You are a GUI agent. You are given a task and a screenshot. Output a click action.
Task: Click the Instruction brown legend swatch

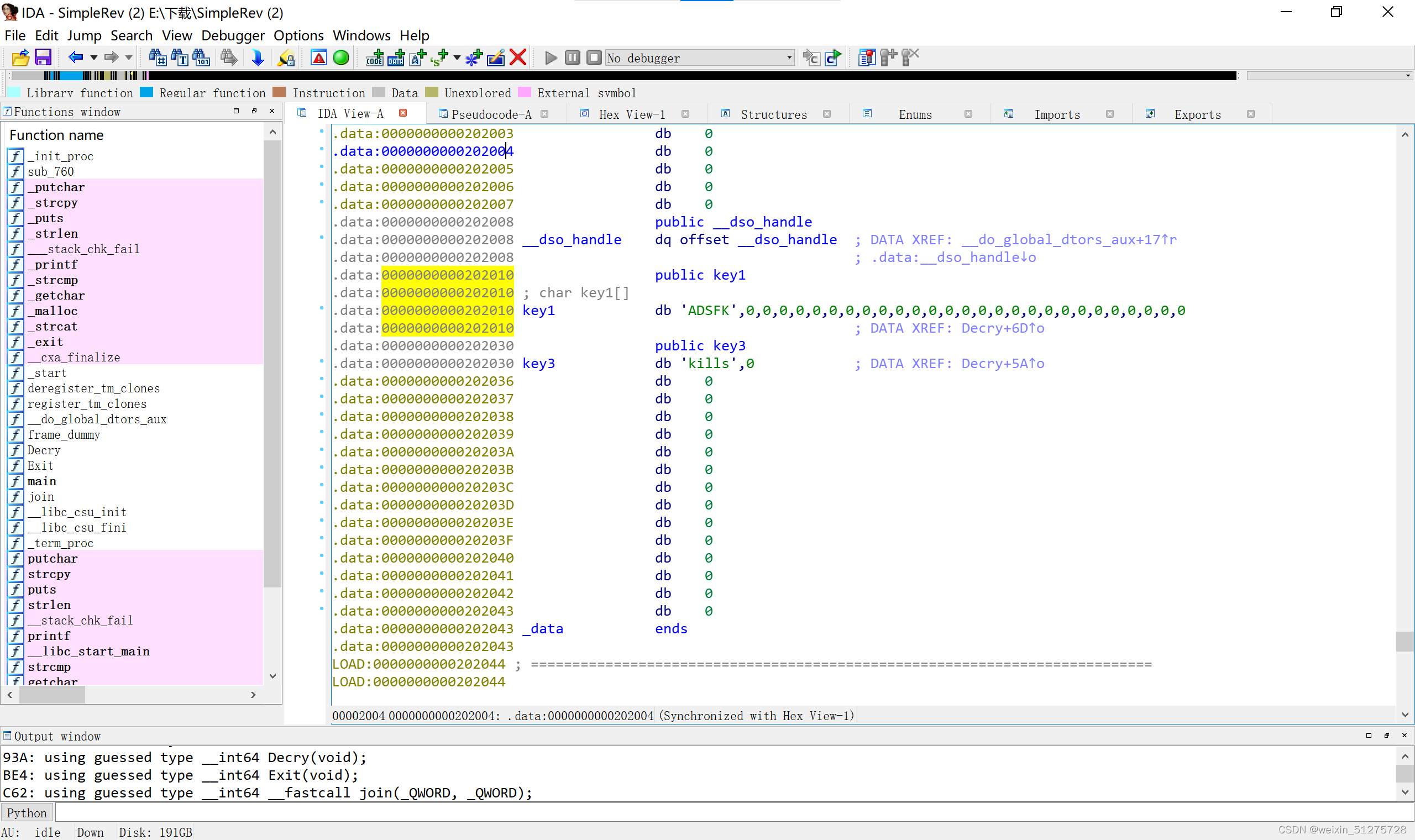tap(279, 92)
